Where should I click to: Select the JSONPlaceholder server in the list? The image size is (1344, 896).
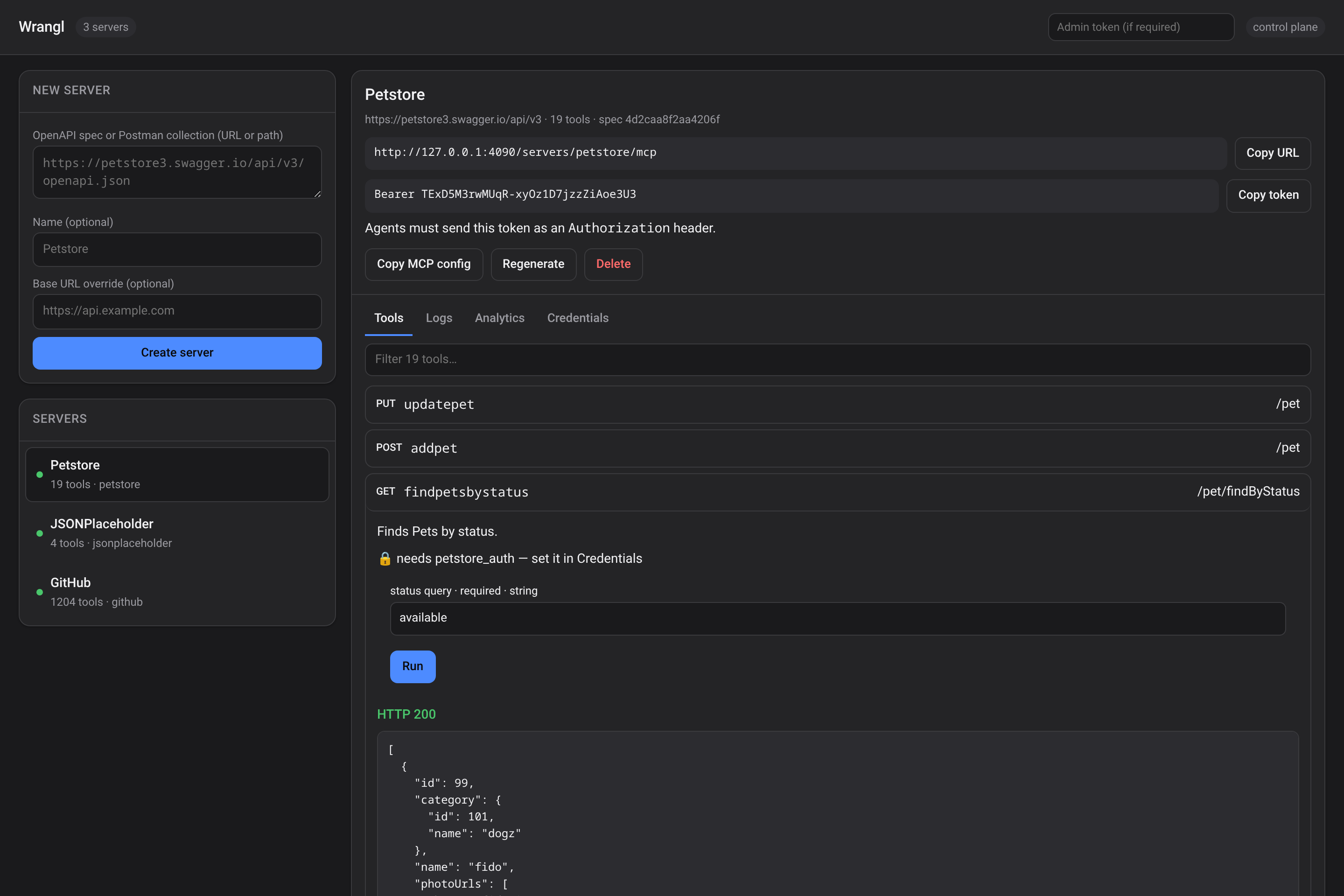[177, 534]
